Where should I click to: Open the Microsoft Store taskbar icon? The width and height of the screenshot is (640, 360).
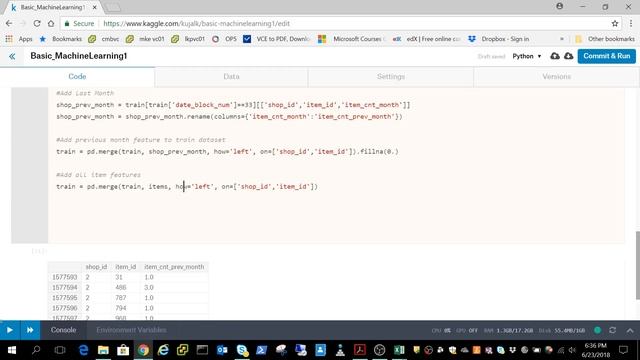(x=123, y=350)
